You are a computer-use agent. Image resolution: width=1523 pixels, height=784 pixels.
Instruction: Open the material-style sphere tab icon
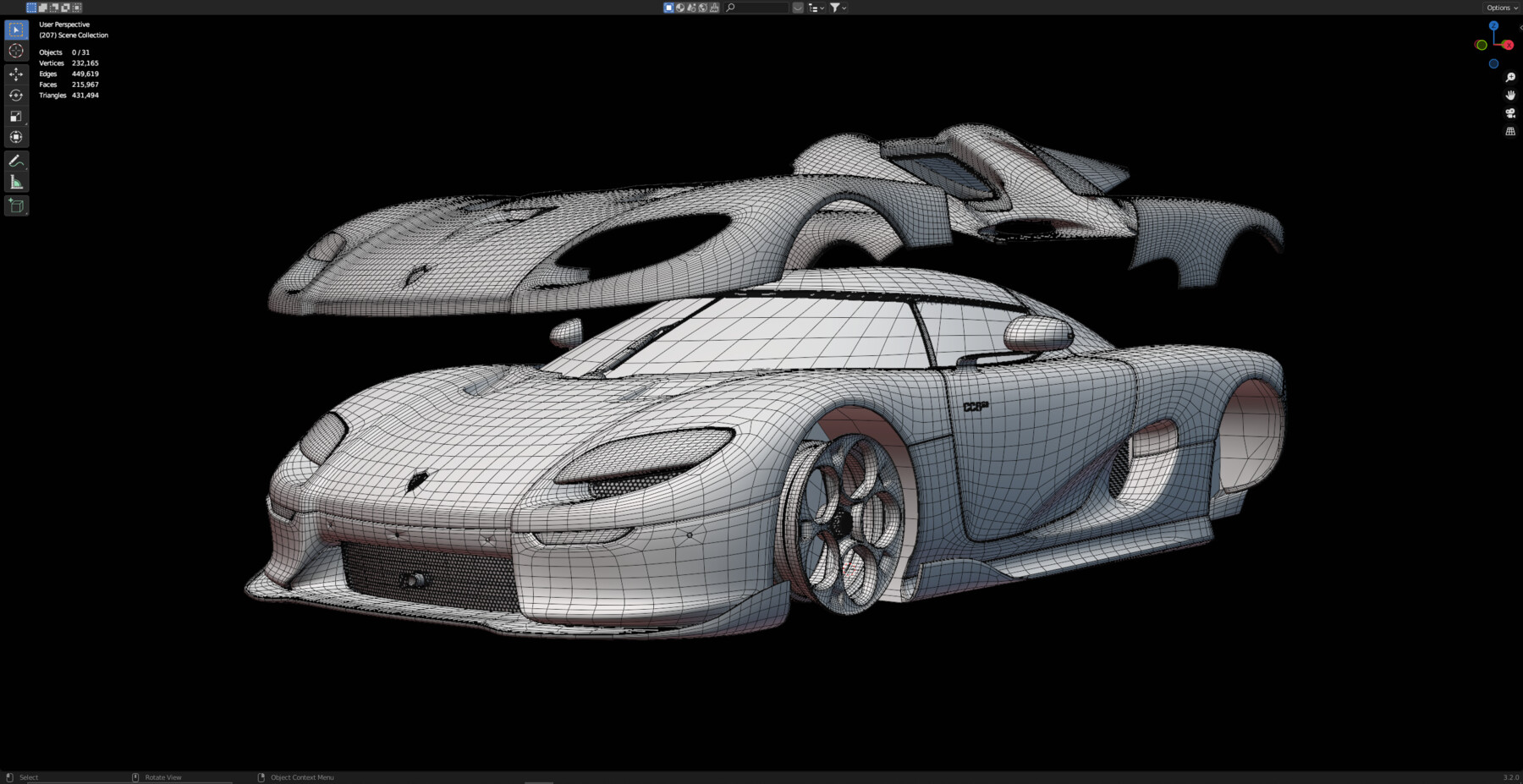tap(680, 8)
